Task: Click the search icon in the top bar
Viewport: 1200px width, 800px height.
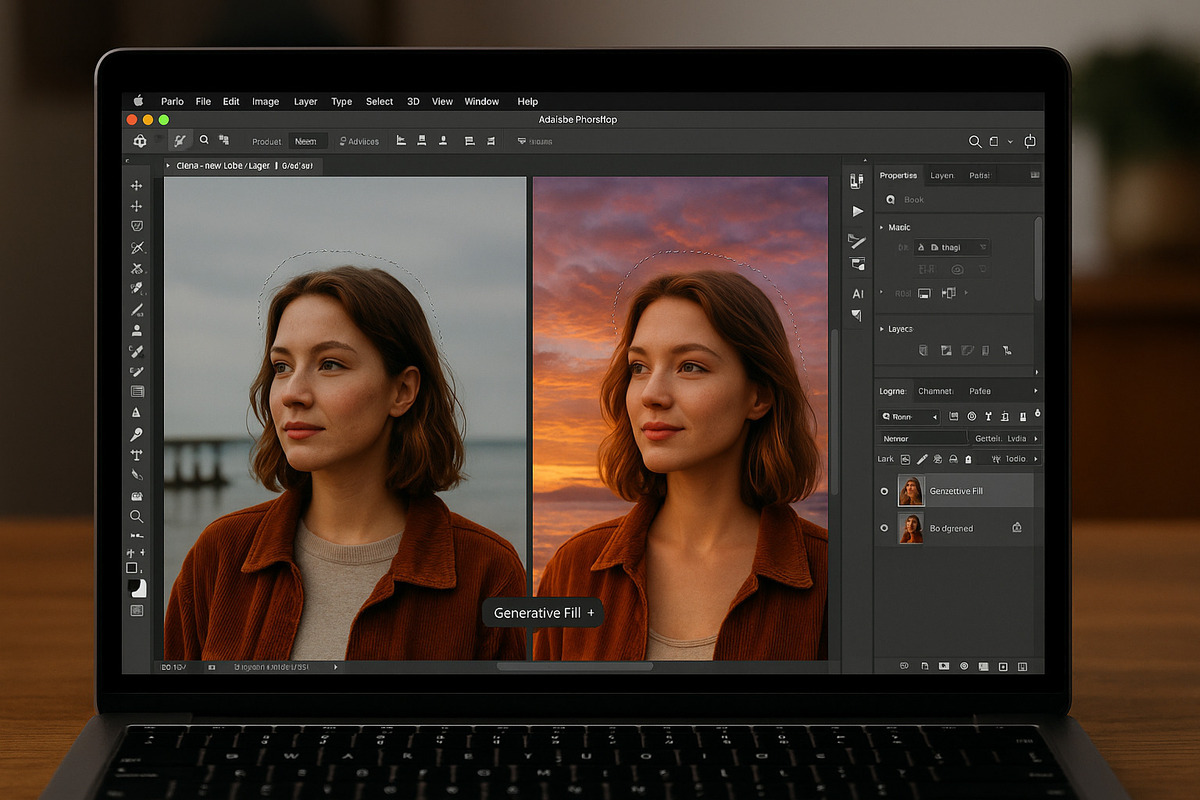Action: click(x=974, y=141)
